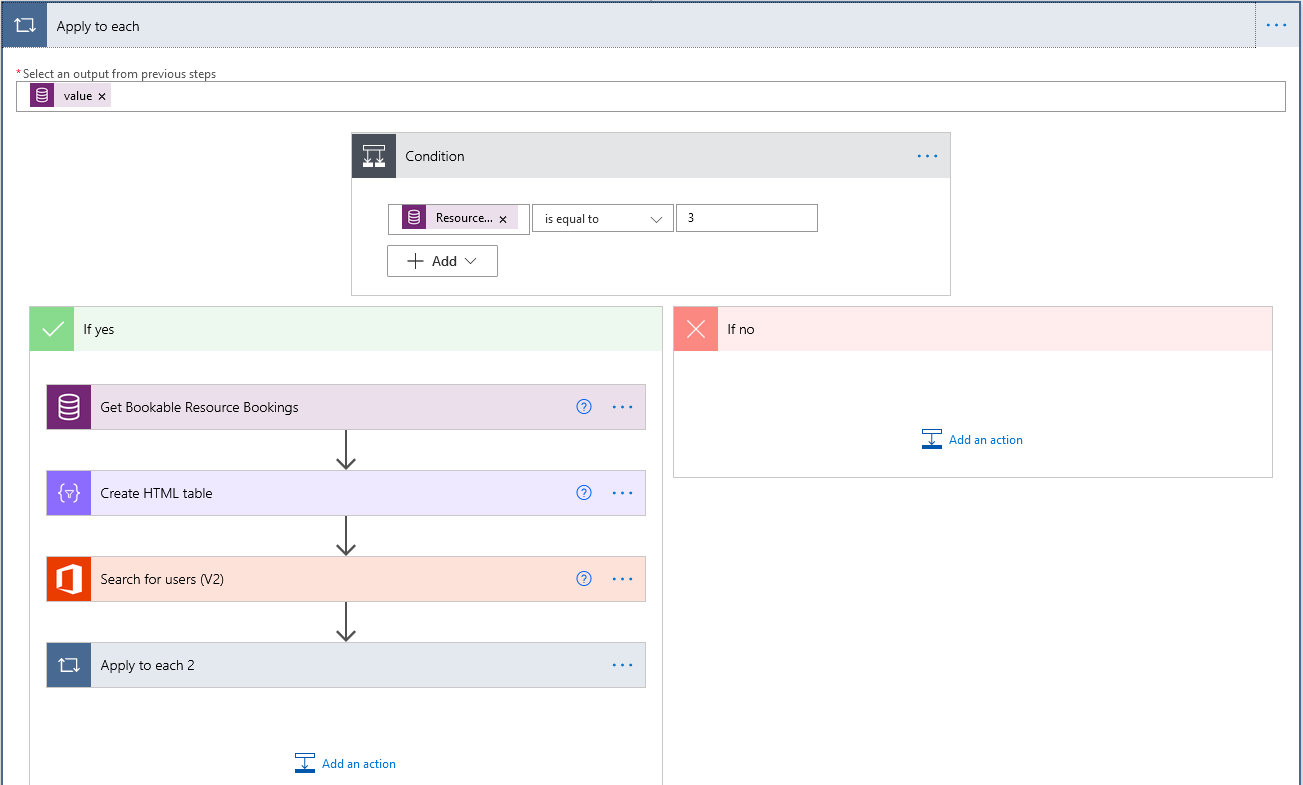Expand the Apply to each 2 step
Image resolution: width=1303 pixels, height=785 pixels.
tap(346, 665)
